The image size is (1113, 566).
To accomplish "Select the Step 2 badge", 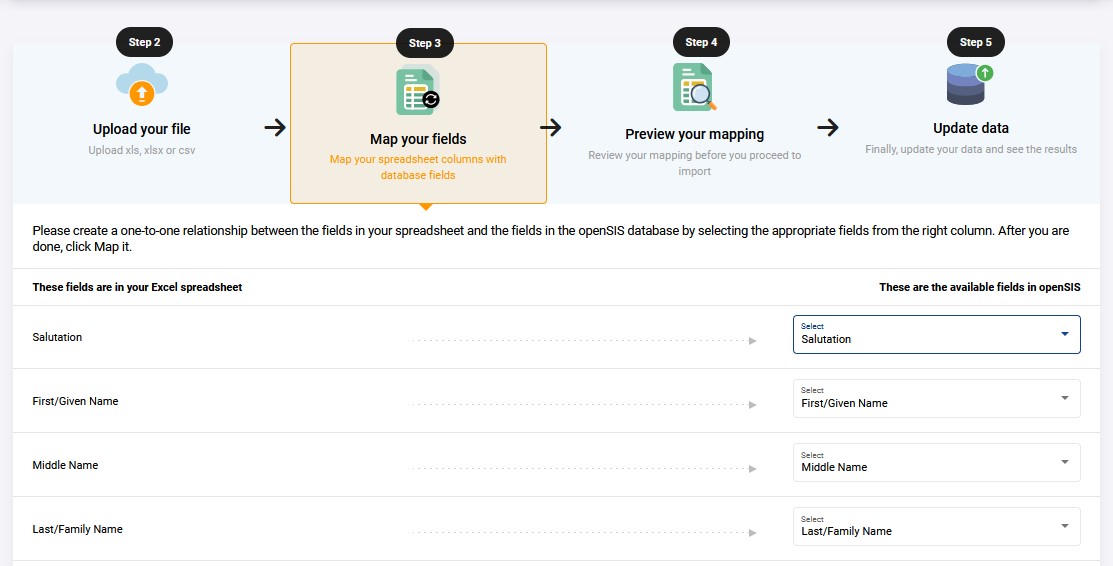I will (144, 42).
